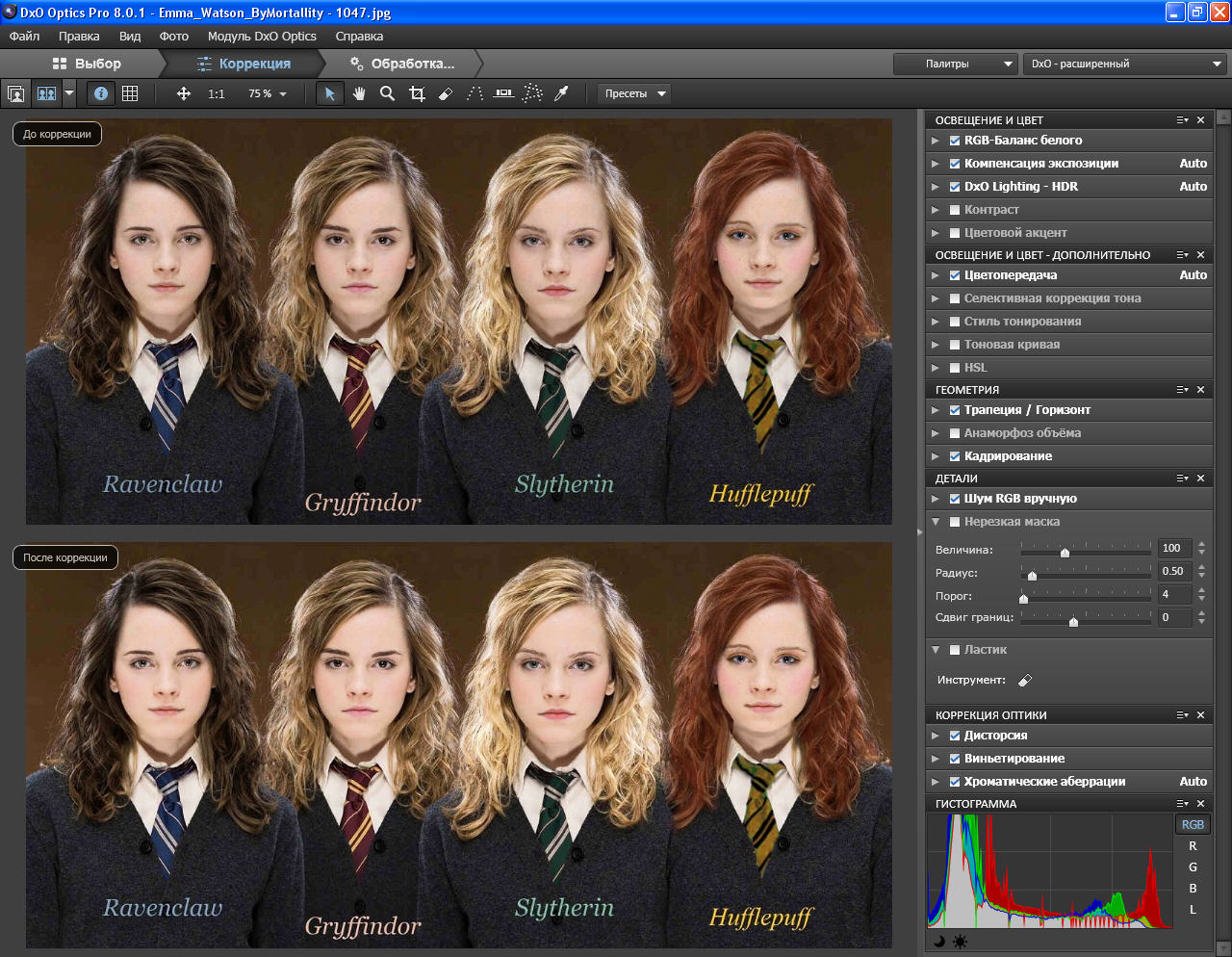Open the Модуль DxO Optics menu
This screenshot has height=957, width=1232.
click(262, 37)
